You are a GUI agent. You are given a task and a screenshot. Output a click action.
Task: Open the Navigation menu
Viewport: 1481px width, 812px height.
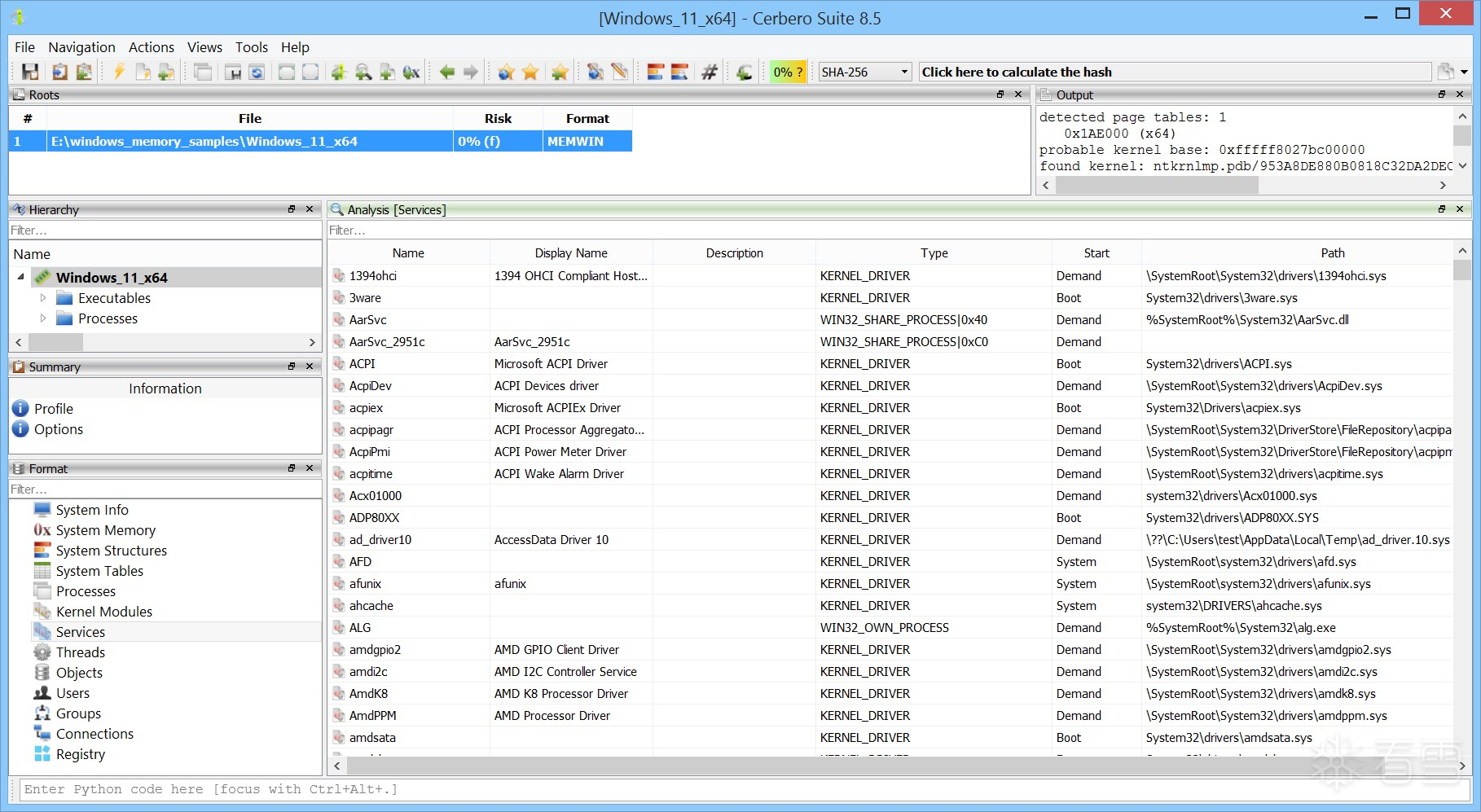click(81, 47)
